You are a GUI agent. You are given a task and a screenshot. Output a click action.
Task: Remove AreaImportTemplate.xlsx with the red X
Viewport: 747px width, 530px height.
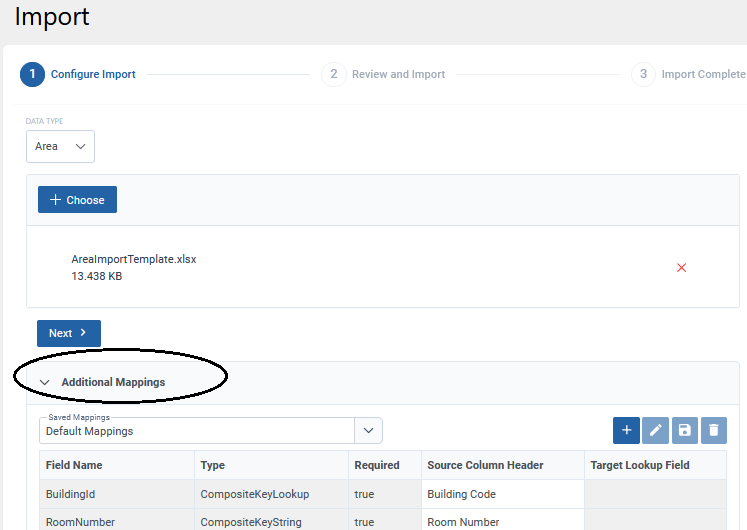point(682,268)
